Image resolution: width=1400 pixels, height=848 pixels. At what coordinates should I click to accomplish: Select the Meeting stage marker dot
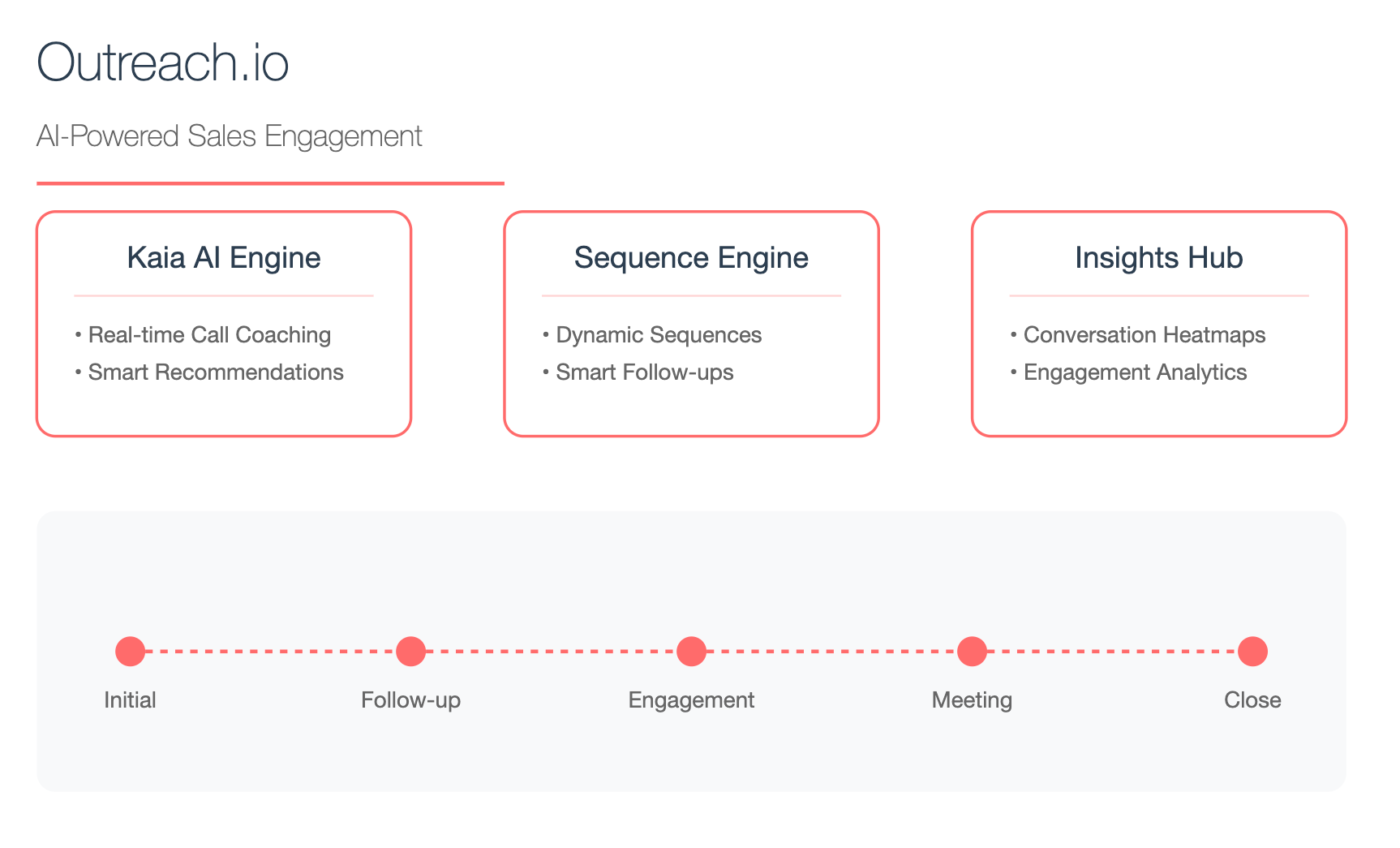tap(972, 651)
